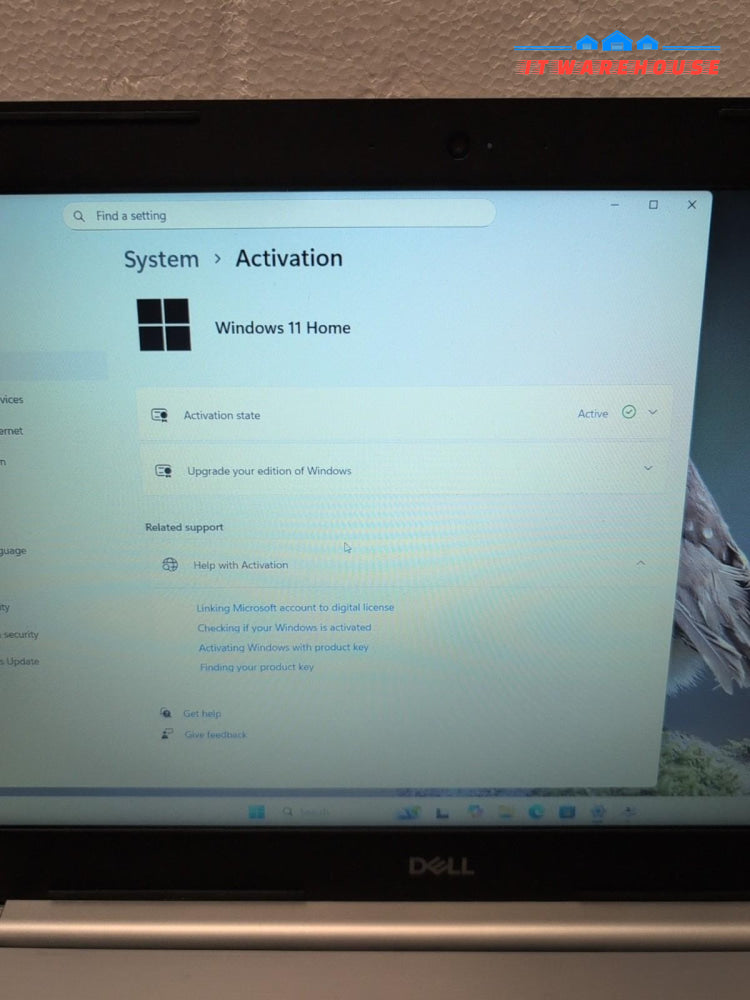Open the Copilot taskbar icon
This screenshot has width=750, height=1000.
tap(474, 811)
